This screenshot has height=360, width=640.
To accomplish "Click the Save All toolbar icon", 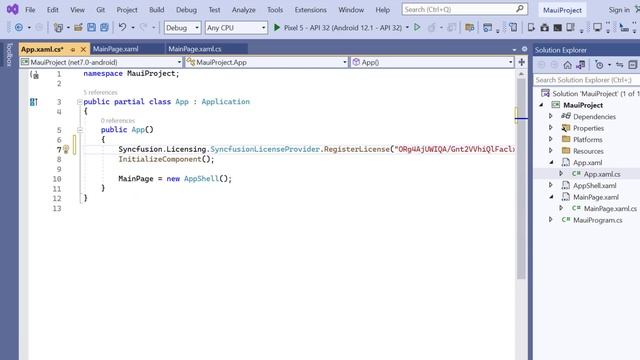I will pyautogui.click(x=104, y=28).
